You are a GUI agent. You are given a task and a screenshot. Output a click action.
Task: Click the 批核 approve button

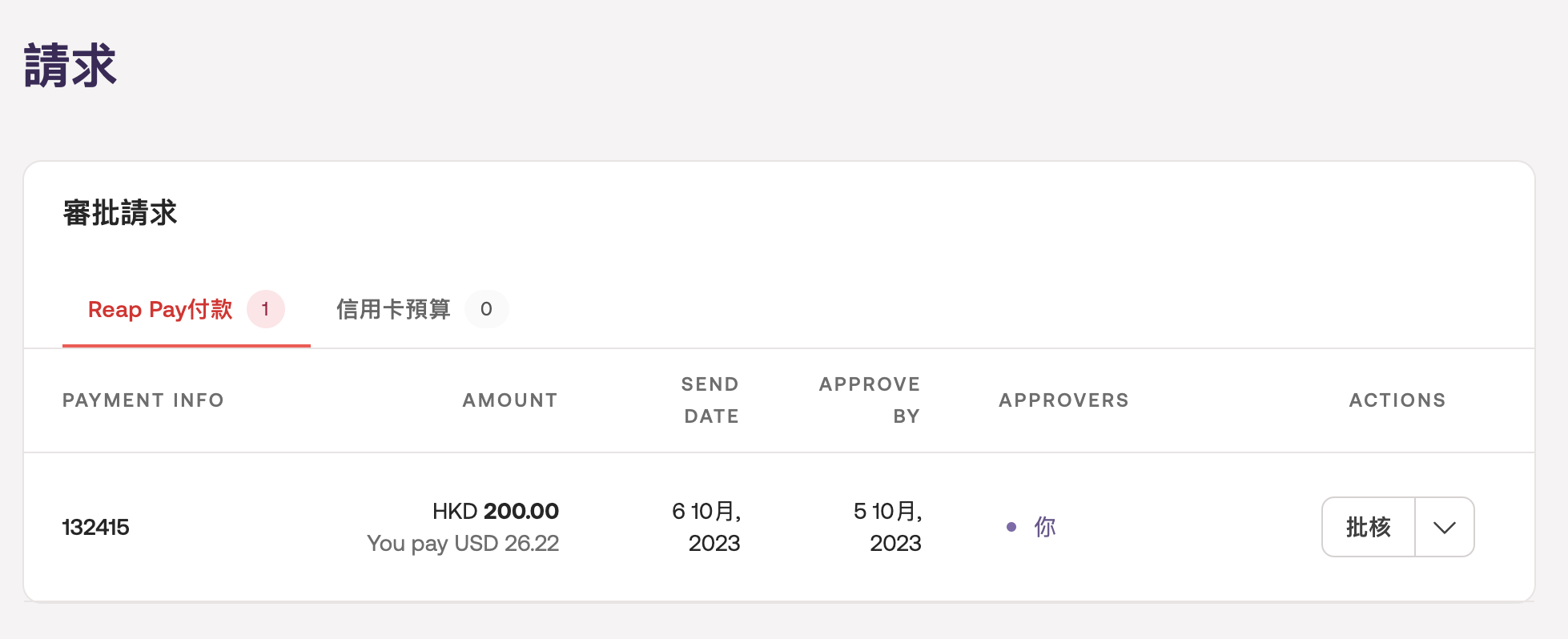click(1368, 527)
